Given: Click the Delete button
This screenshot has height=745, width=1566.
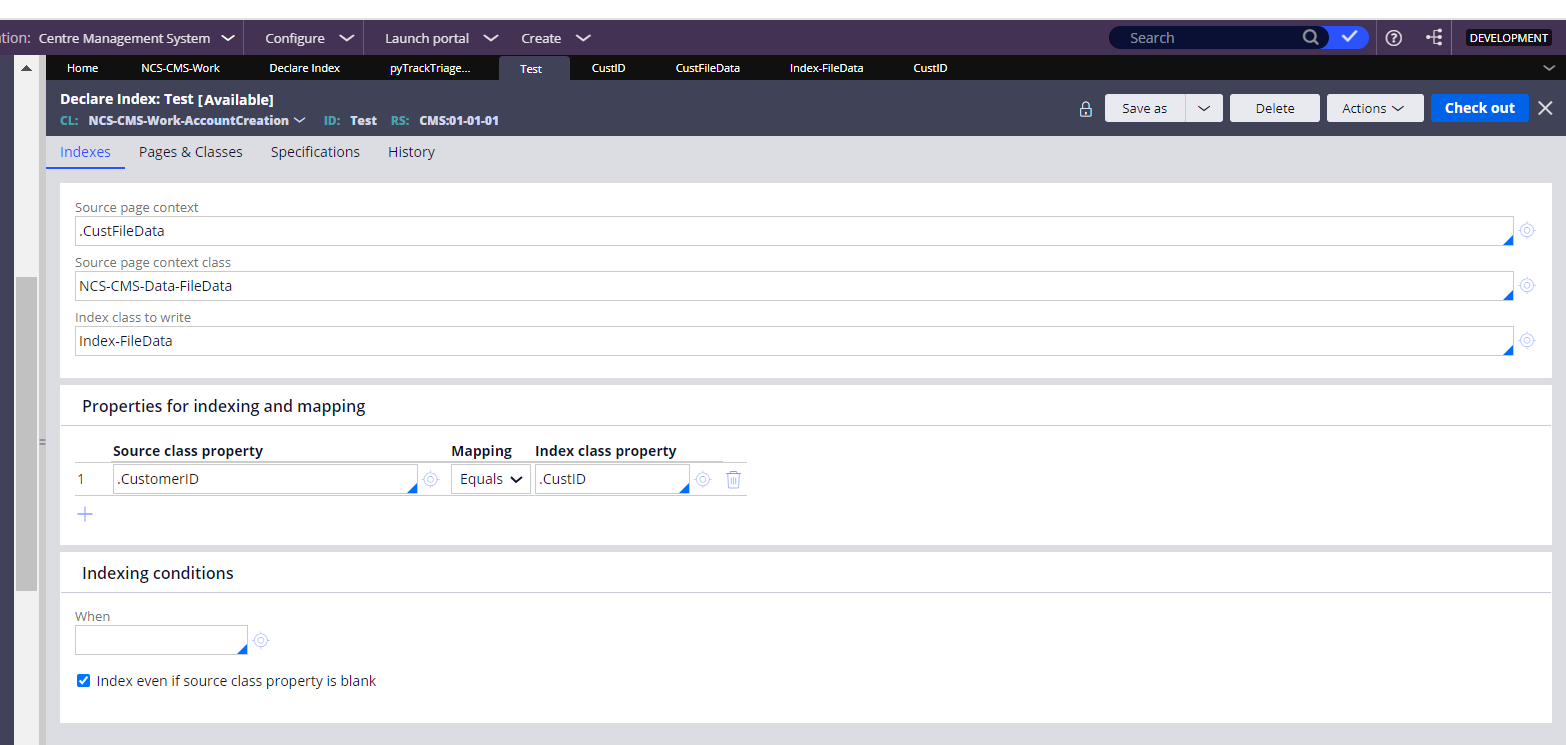Looking at the screenshot, I should pyautogui.click(x=1275, y=108).
